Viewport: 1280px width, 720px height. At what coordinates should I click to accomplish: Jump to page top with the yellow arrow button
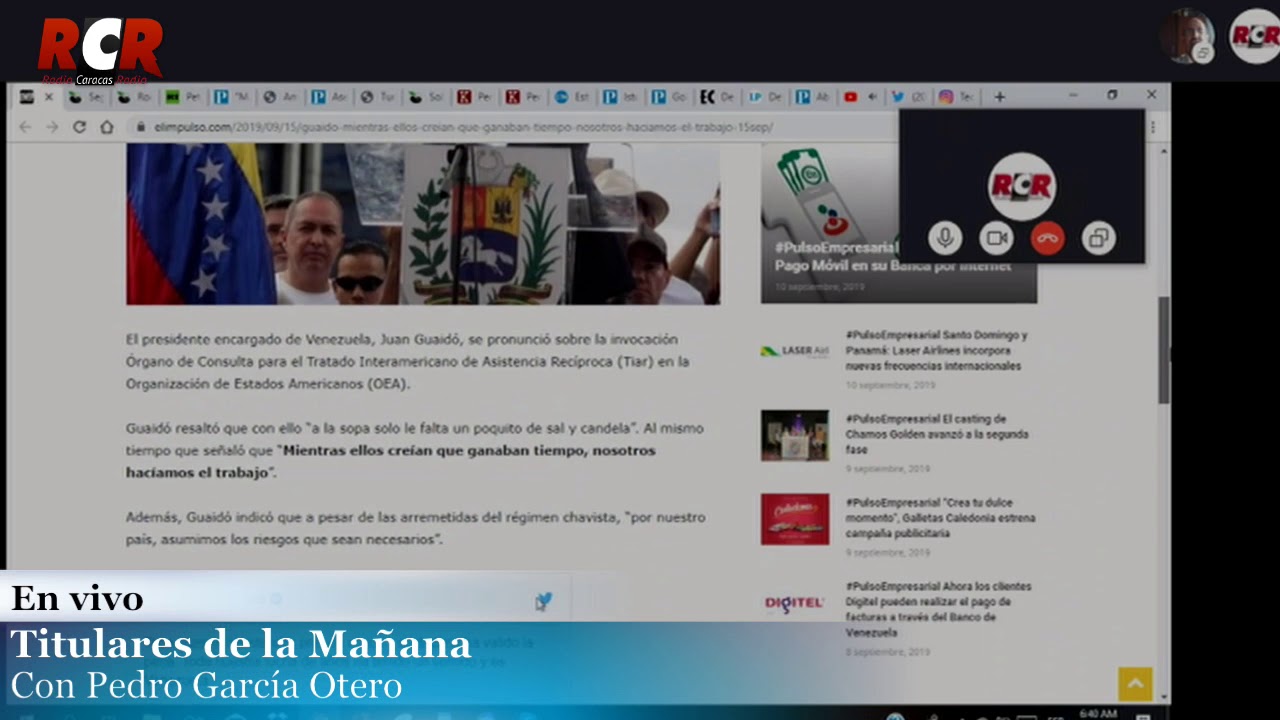point(1135,684)
